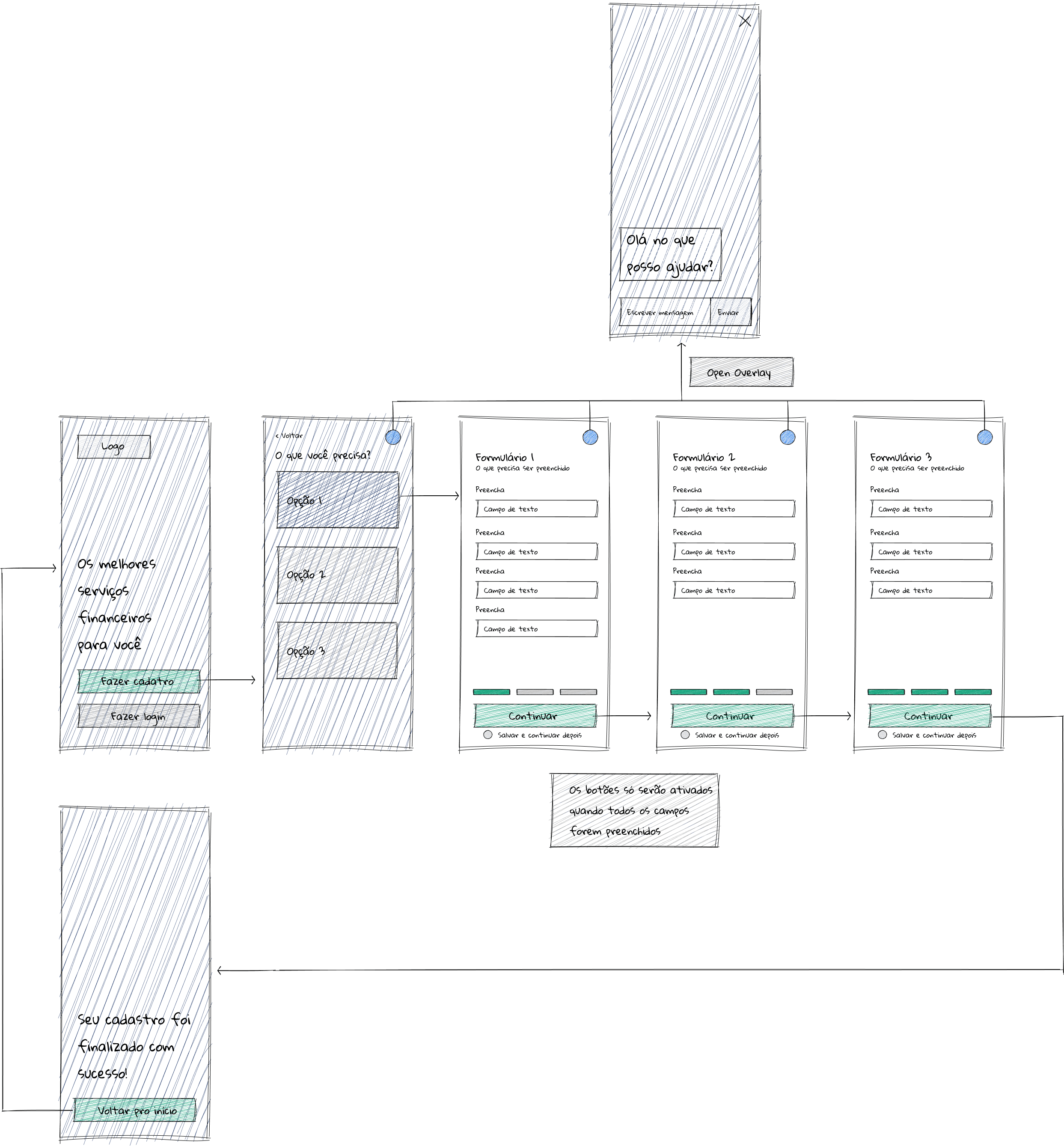Choose the Opção 3 card

coord(337,650)
